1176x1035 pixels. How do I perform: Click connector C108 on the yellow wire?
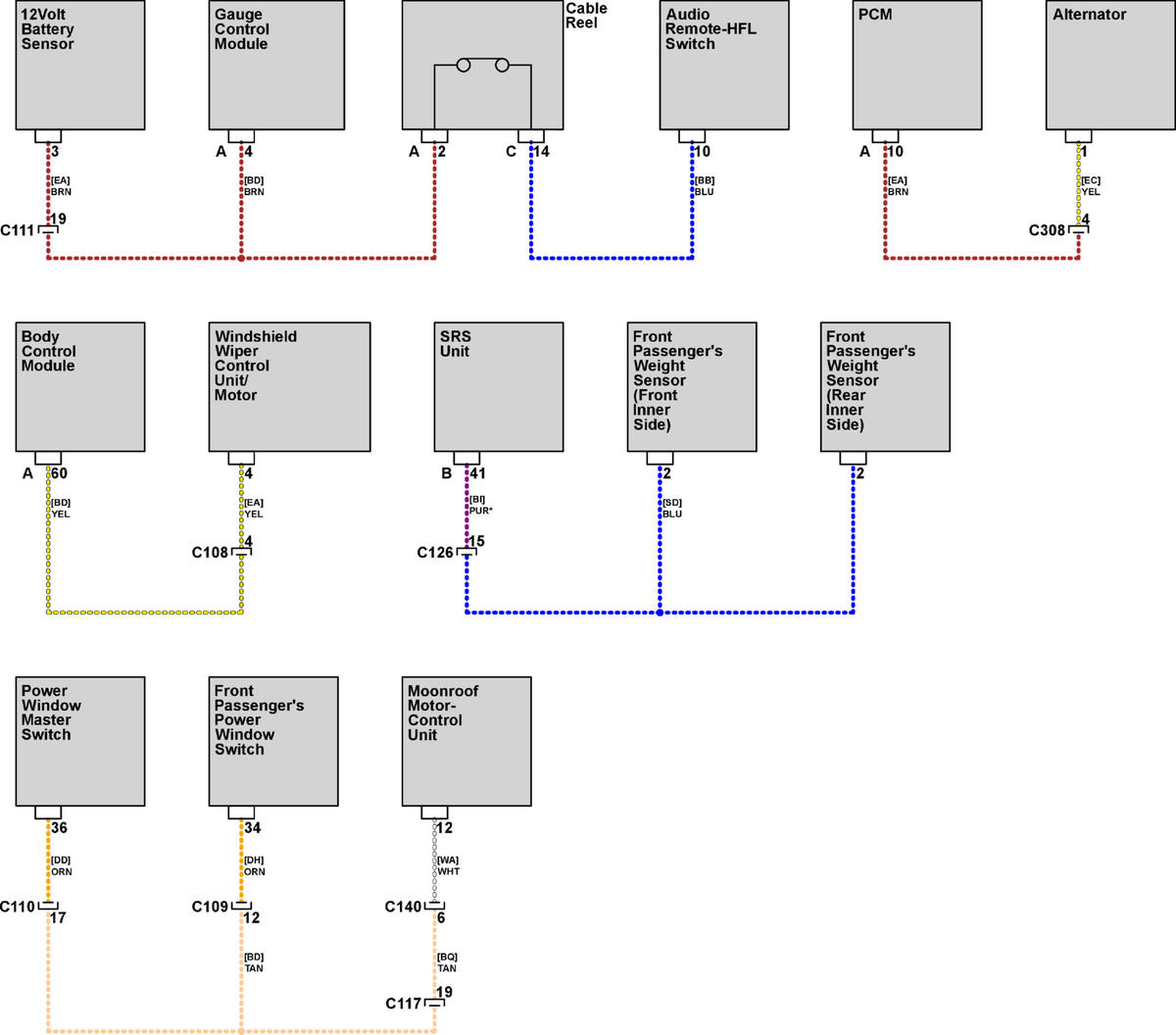click(x=241, y=552)
